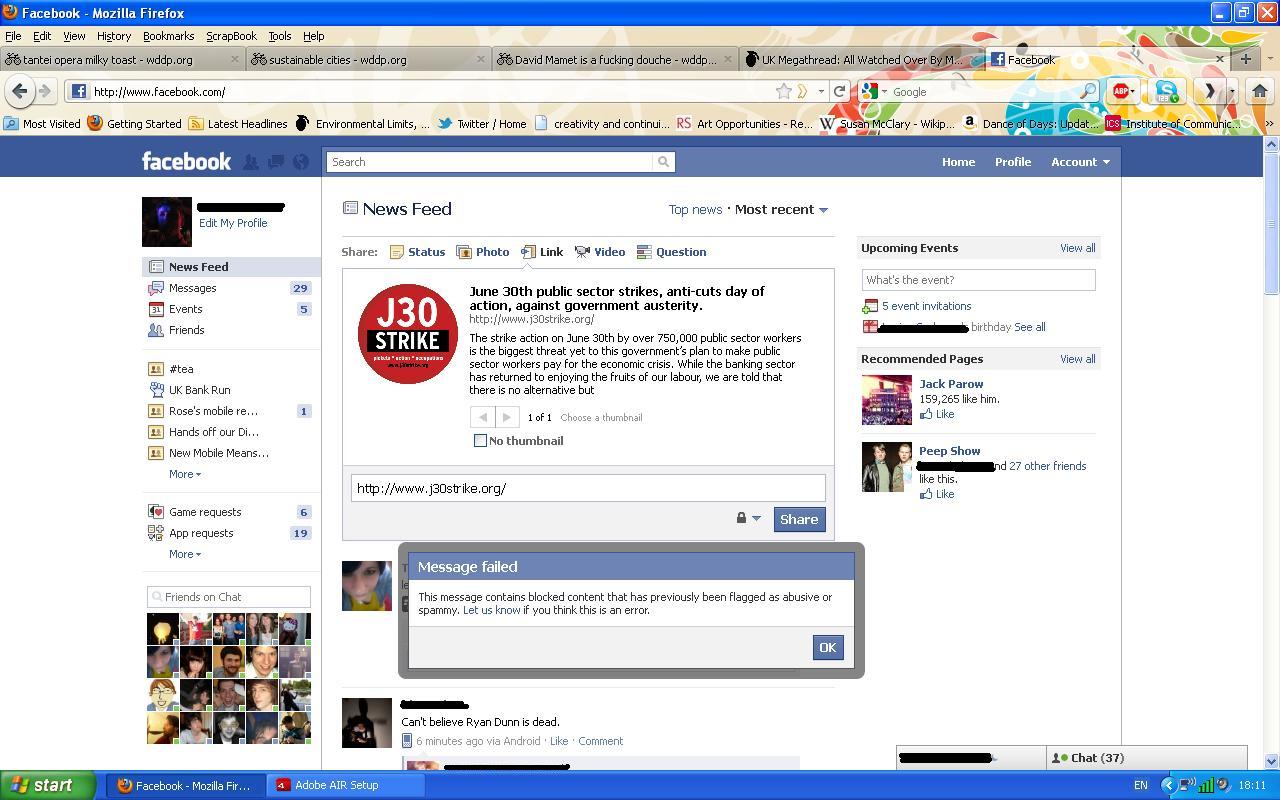Open the Most recent feed dropdown
The width and height of the screenshot is (1280, 800).
click(781, 210)
